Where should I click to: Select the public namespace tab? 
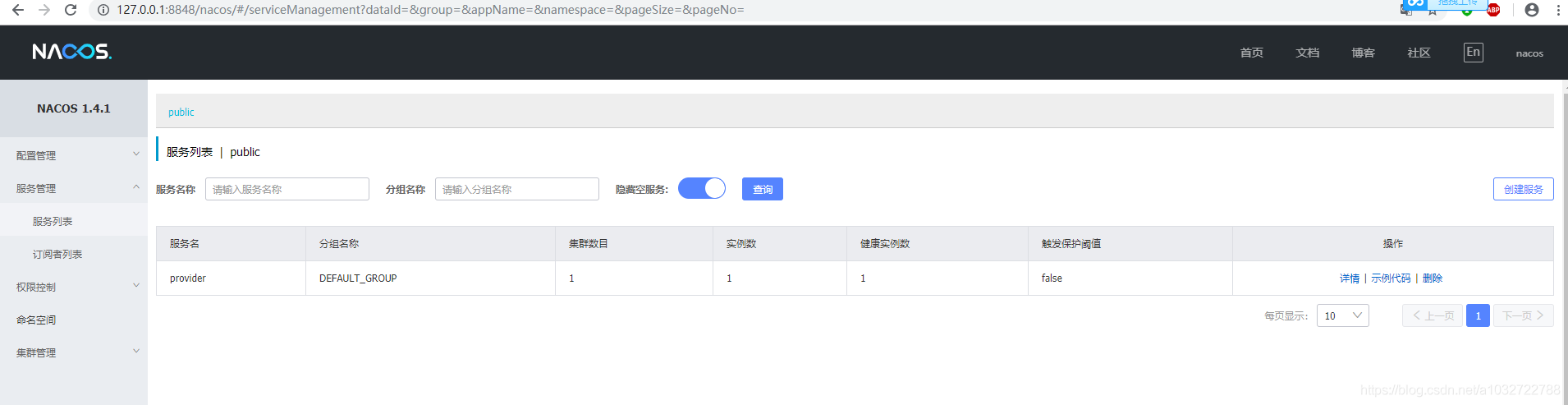point(181,112)
